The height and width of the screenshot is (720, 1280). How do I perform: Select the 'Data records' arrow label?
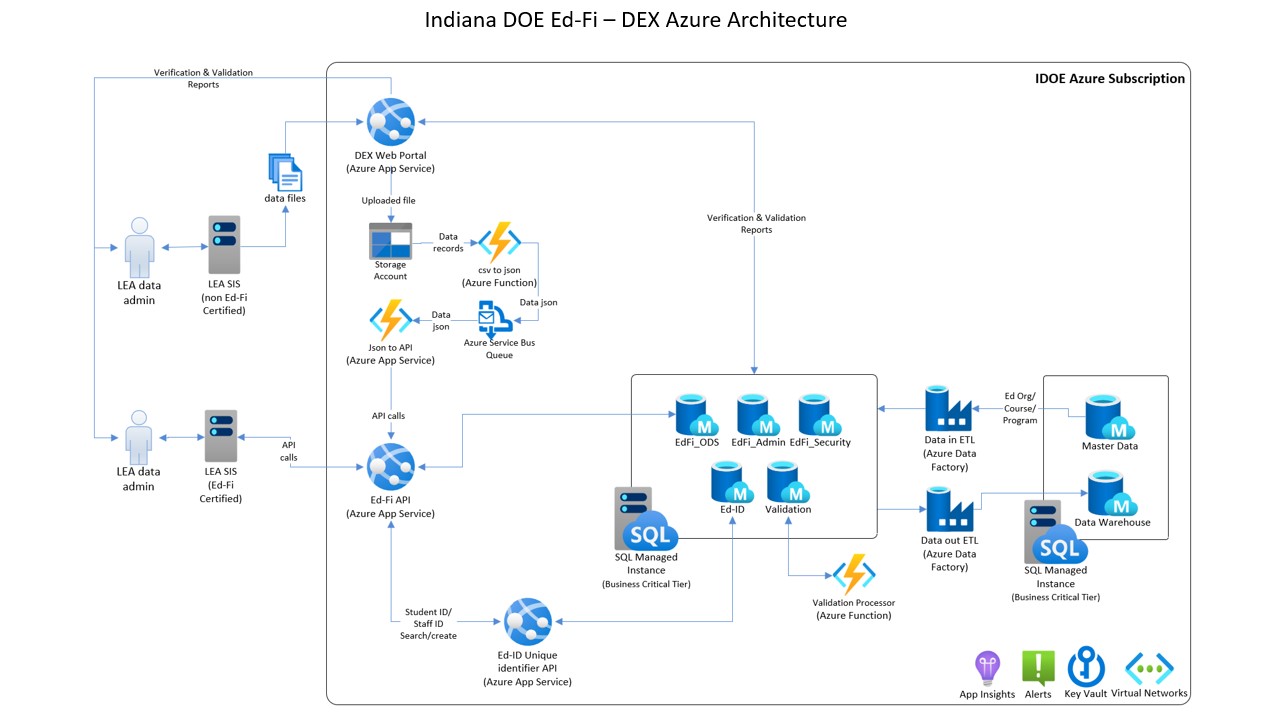(x=449, y=242)
